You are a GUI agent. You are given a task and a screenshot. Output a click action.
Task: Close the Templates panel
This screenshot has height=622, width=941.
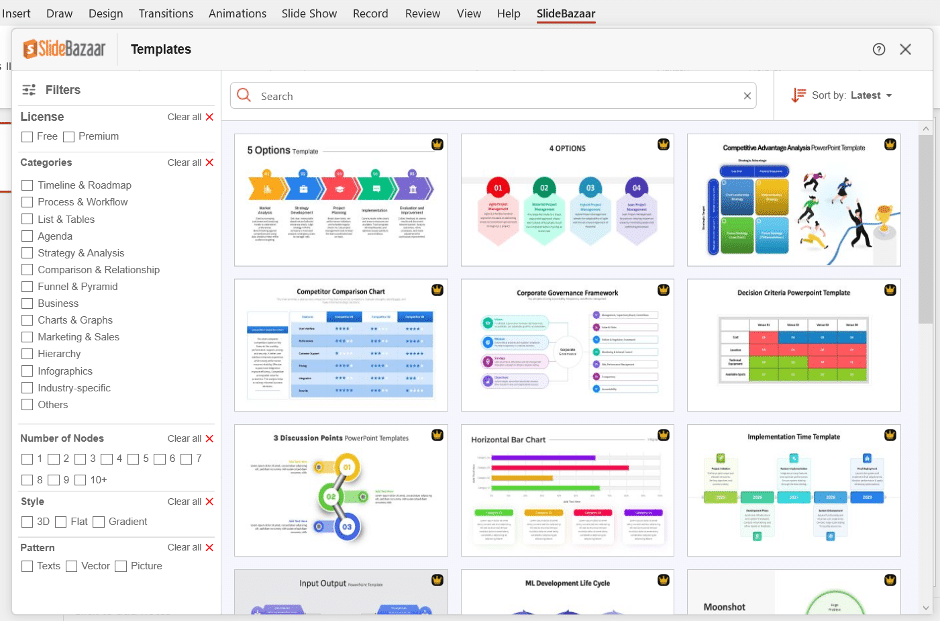906,49
